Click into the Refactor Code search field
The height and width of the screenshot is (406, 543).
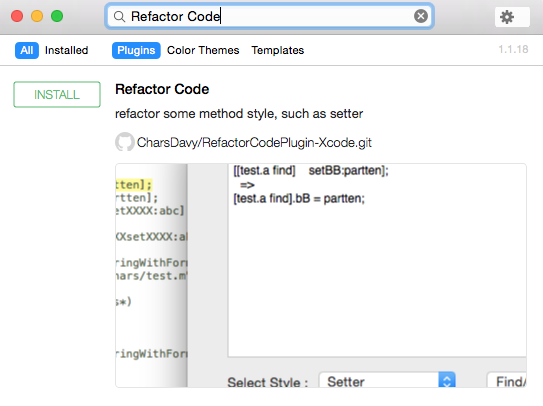click(269, 16)
